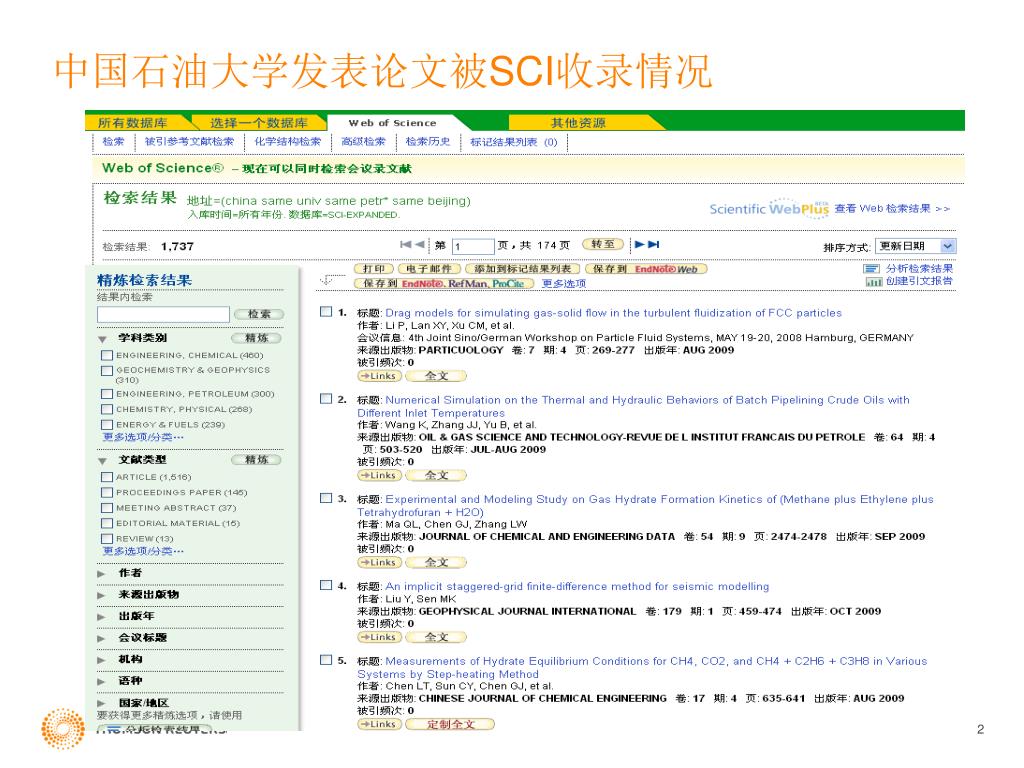
Task: Open 标记结果列表 (0) link
Action: [x=514, y=142]
